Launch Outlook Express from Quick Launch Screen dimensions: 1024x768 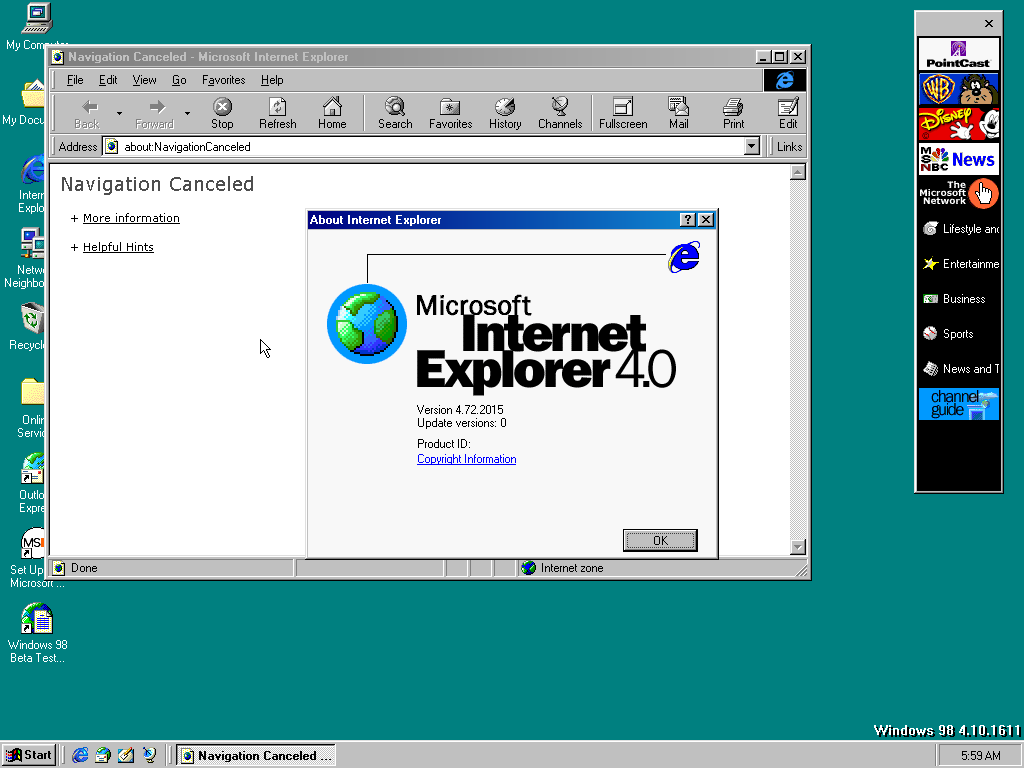(x=103, y=756)
